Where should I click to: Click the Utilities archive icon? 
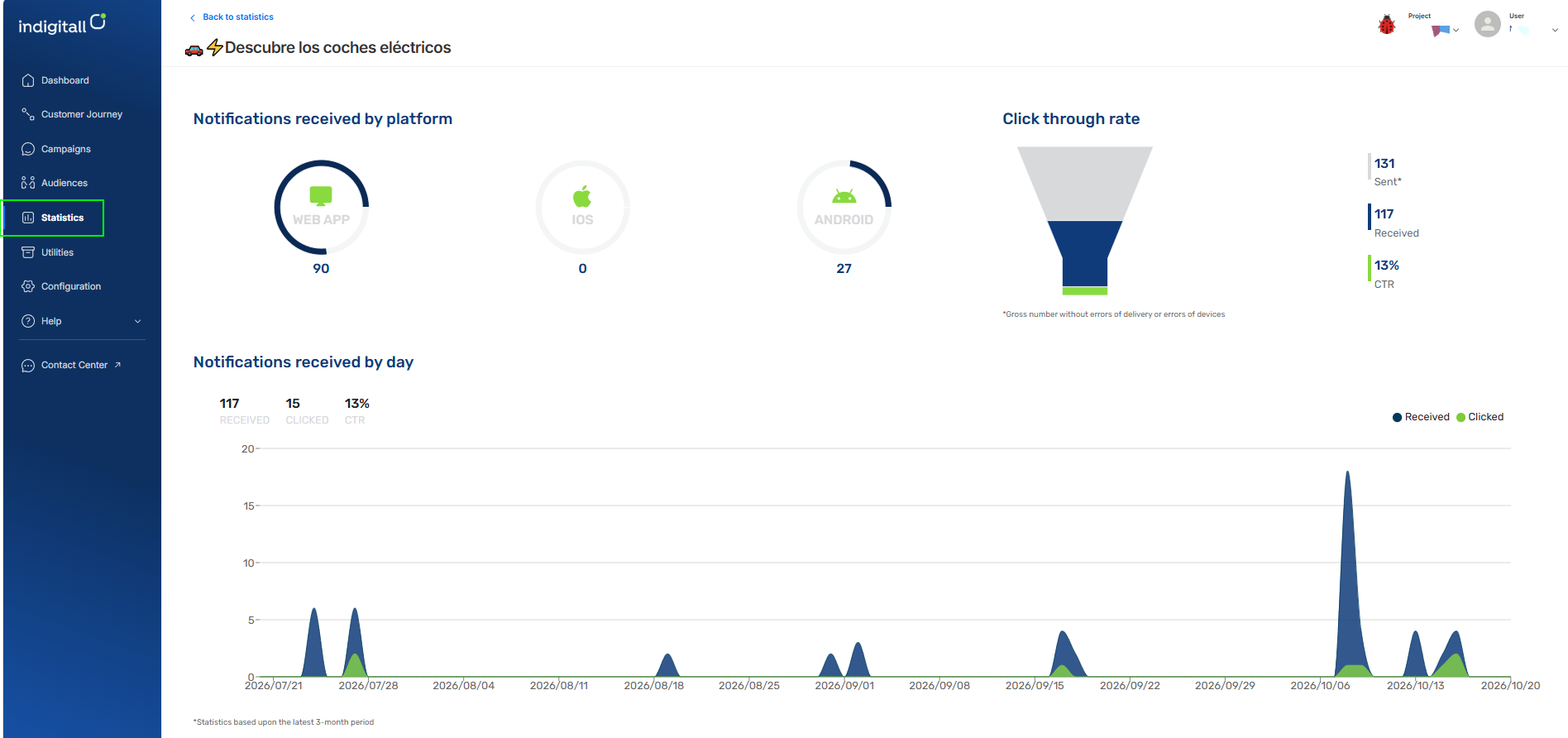tap(28, 252)
